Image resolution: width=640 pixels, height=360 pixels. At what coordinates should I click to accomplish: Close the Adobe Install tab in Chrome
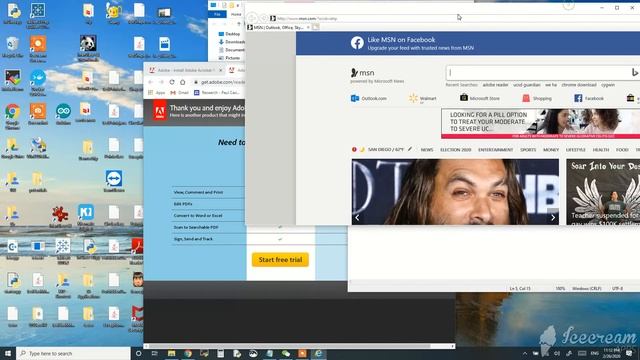click(x=220, y=70)
